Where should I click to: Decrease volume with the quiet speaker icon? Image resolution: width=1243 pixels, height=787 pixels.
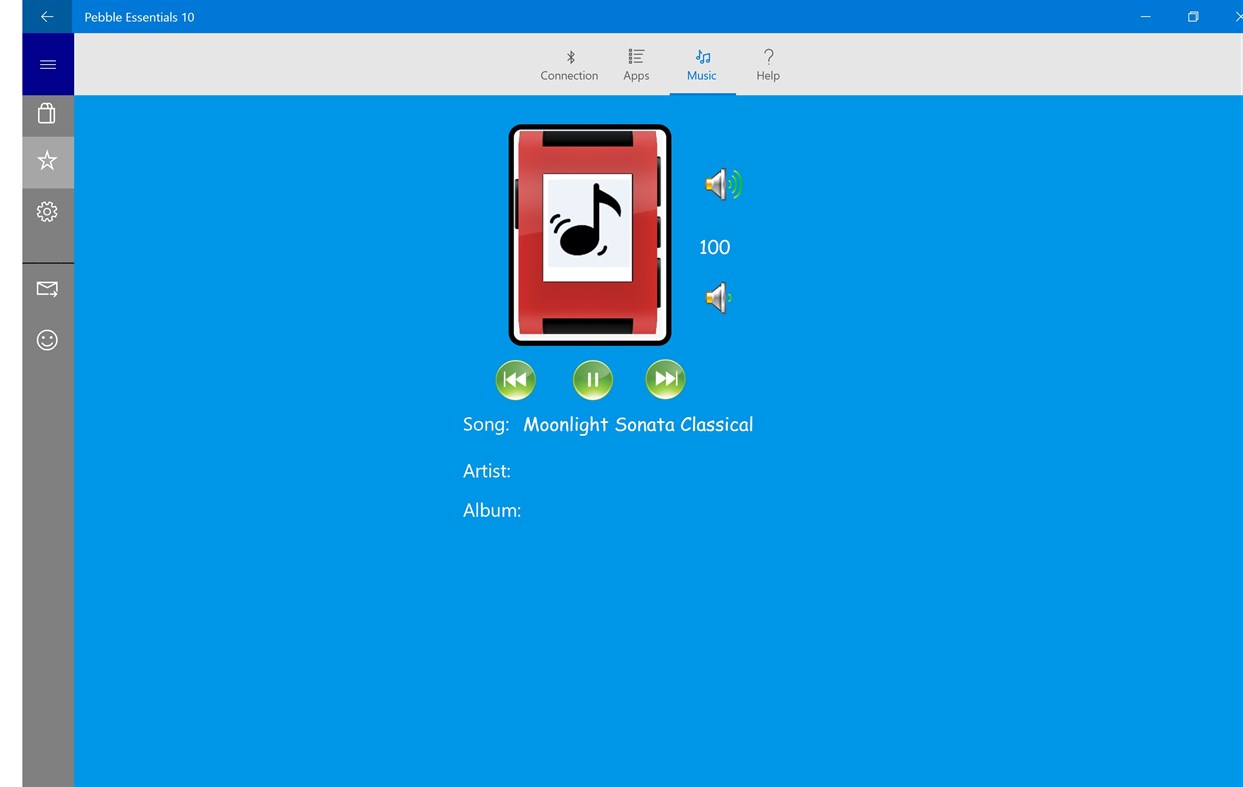[718, 297]
